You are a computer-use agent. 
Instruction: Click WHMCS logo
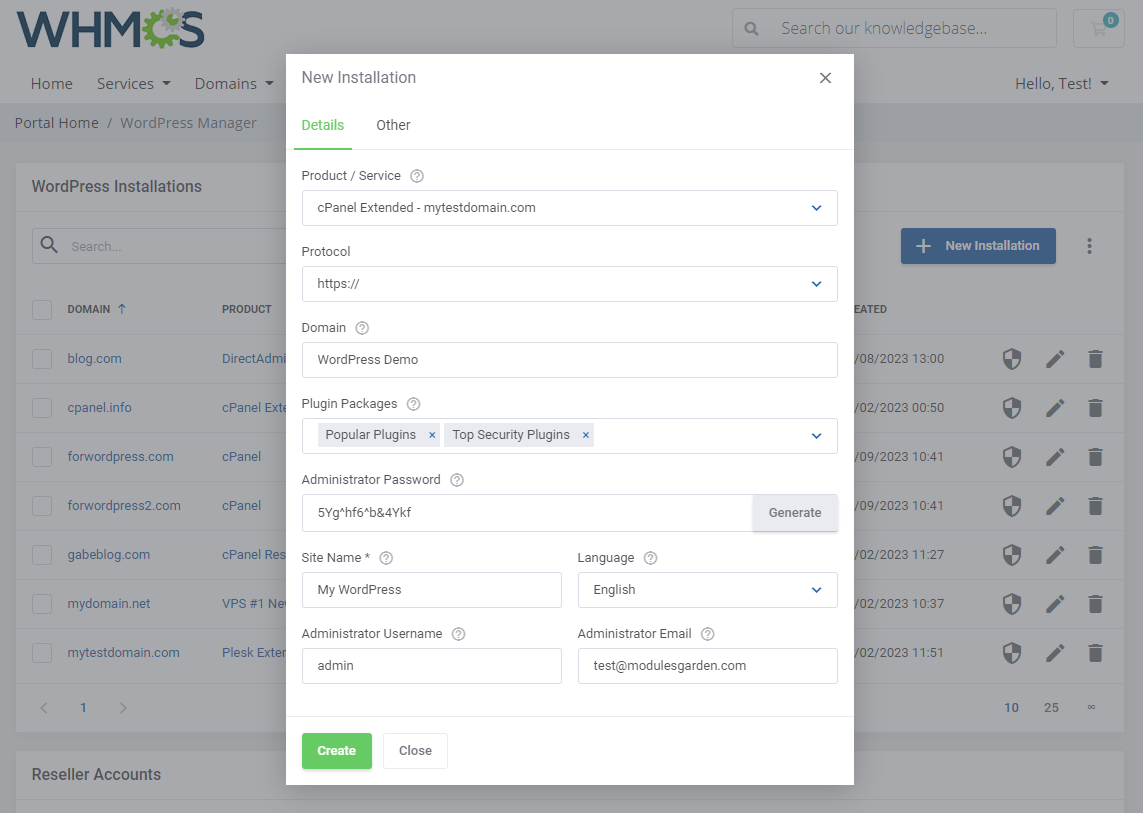[x=110, y=28]
